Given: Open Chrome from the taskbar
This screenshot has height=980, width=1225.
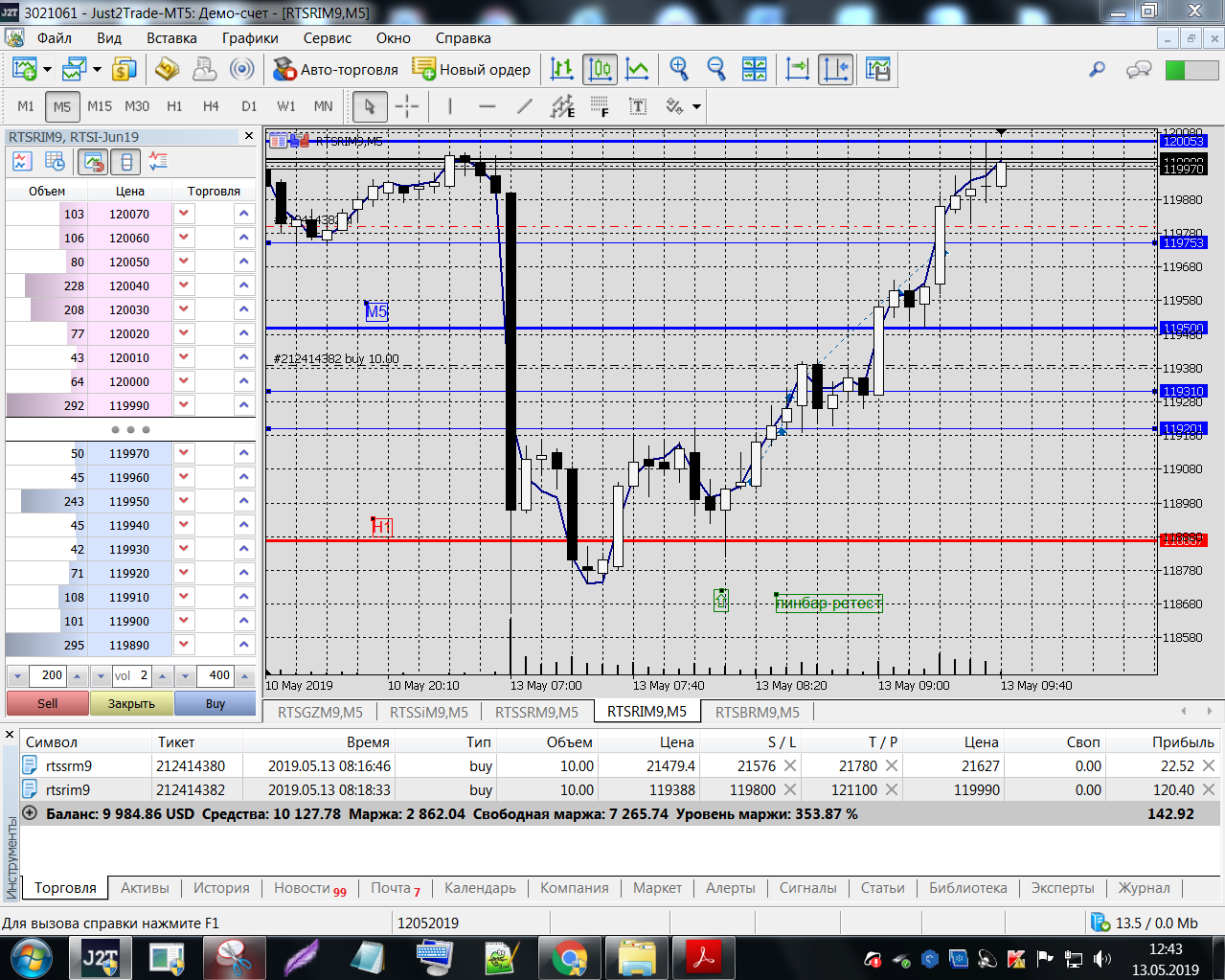Looking at the screenshot, I should [570, 958].
